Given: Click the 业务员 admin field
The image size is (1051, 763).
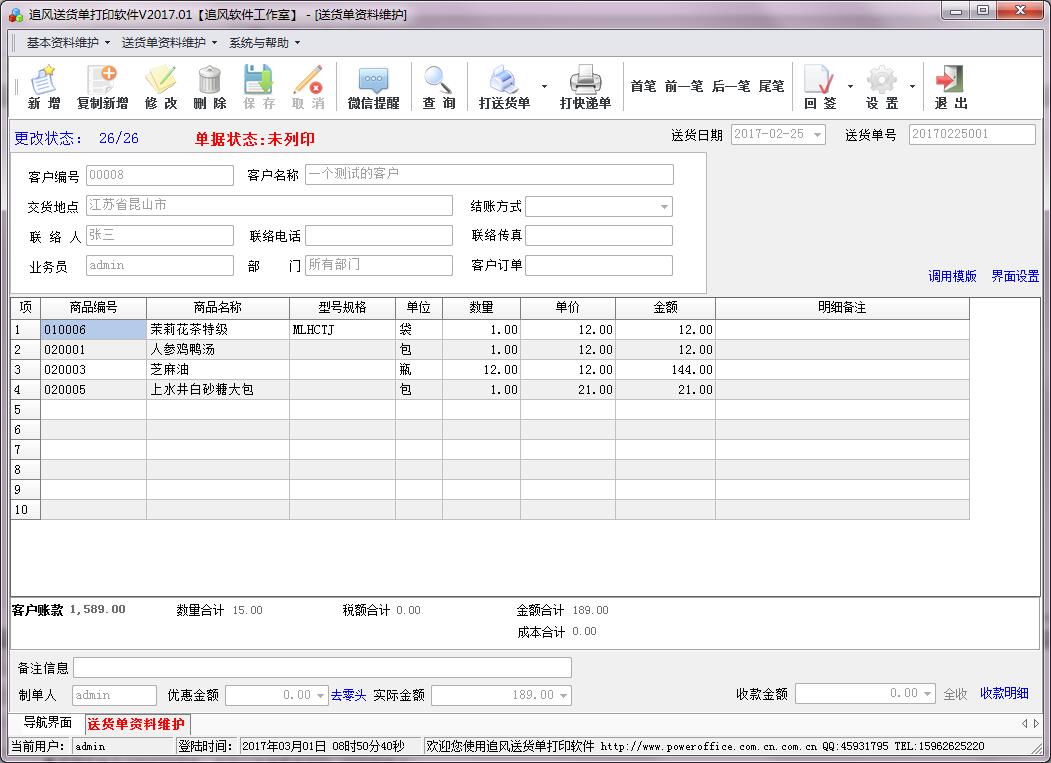Looking at the screenshot, I should (160, 266).
